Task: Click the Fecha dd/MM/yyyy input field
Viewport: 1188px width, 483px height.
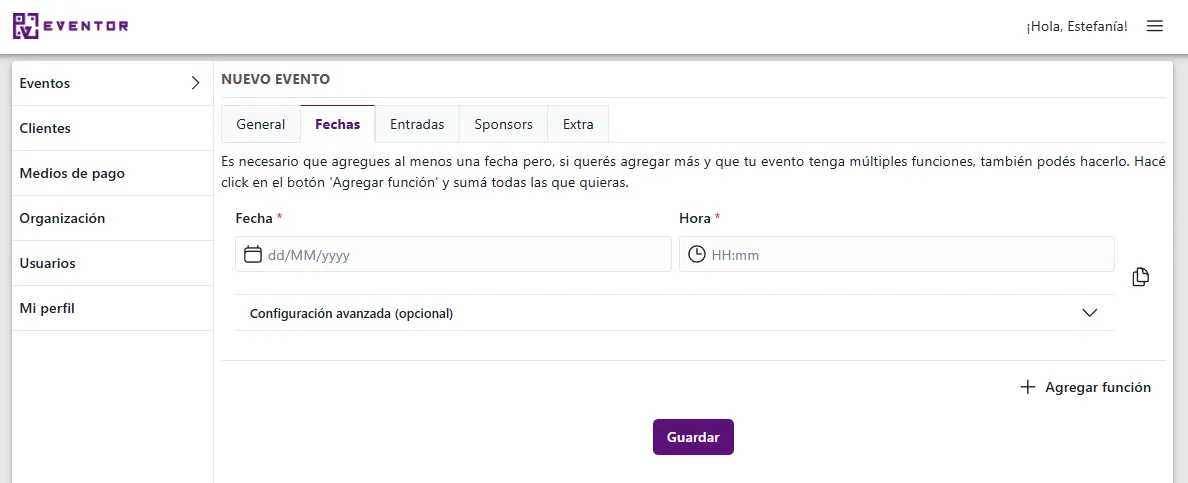Action: coord(453,255)
